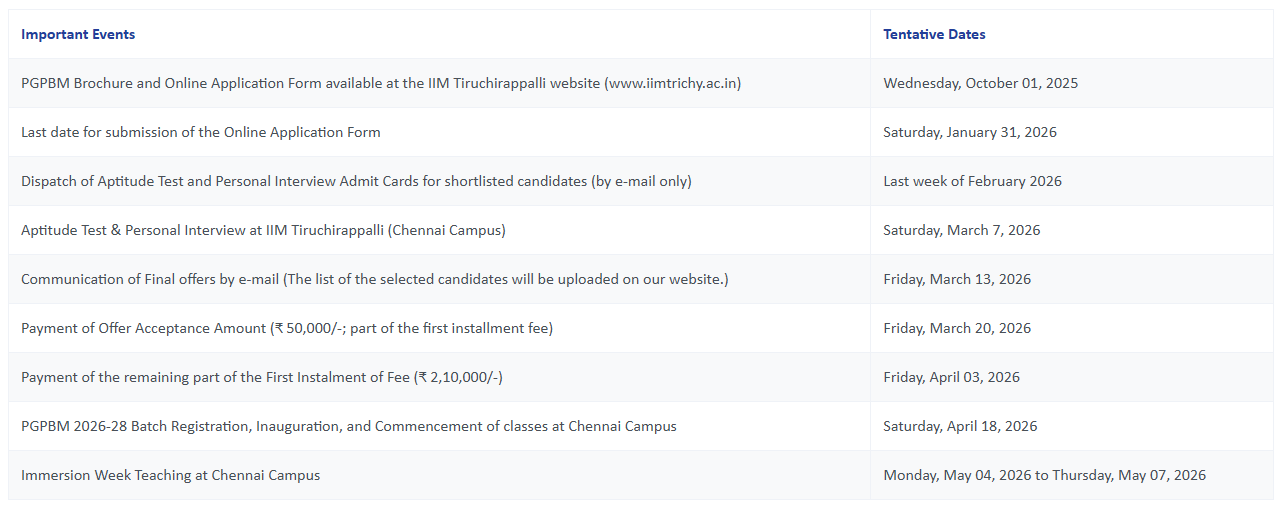Click the remaining First Instalment of Fee row
This screenshot has width=1285, height=515.
tap(641, 377)
